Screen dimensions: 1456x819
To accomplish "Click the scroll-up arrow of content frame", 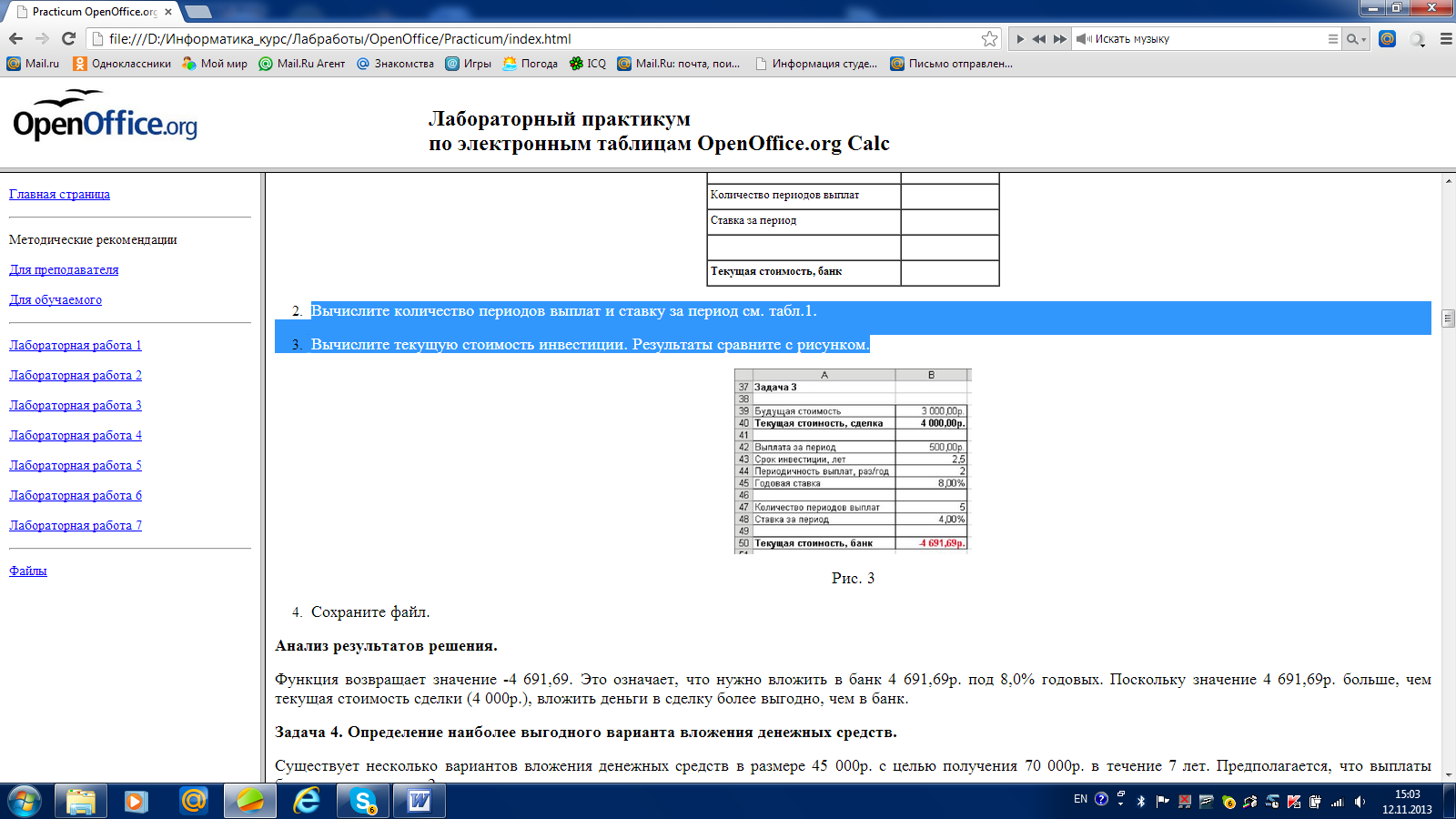I will (1448, 181).
